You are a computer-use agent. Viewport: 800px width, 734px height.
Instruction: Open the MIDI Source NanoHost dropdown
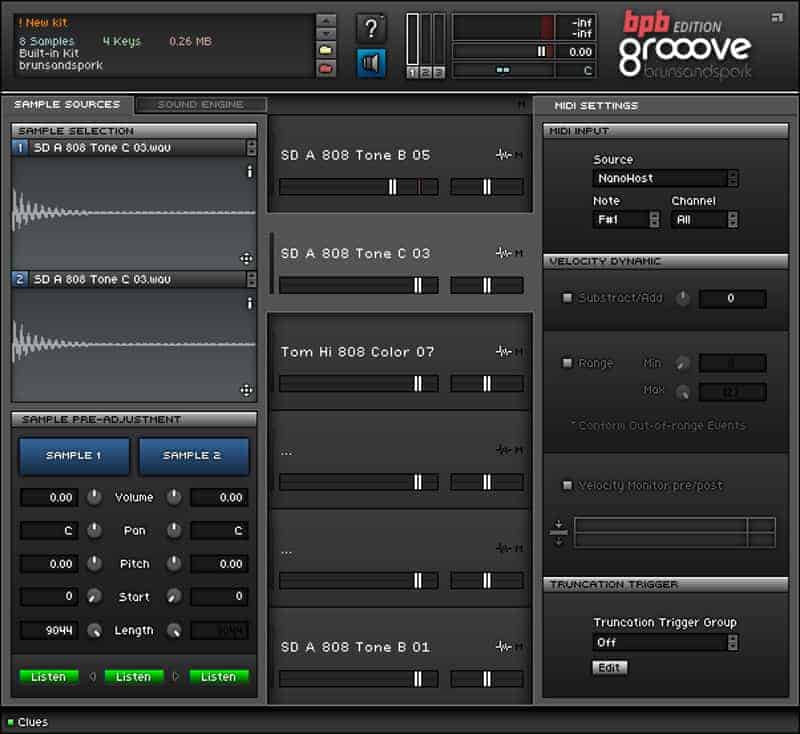tap(665, 179)
